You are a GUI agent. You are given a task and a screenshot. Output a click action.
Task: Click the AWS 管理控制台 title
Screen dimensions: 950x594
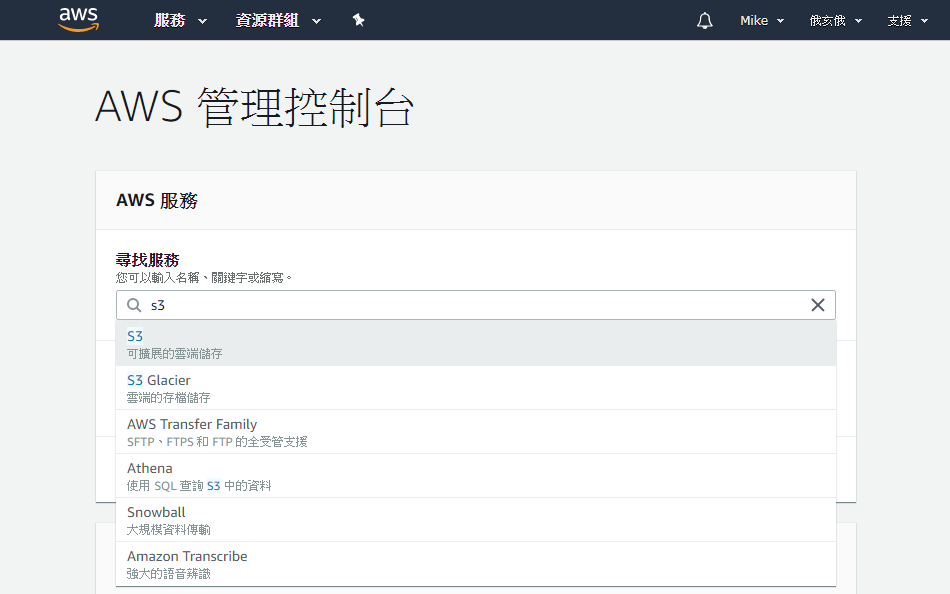tap(254, 107)
